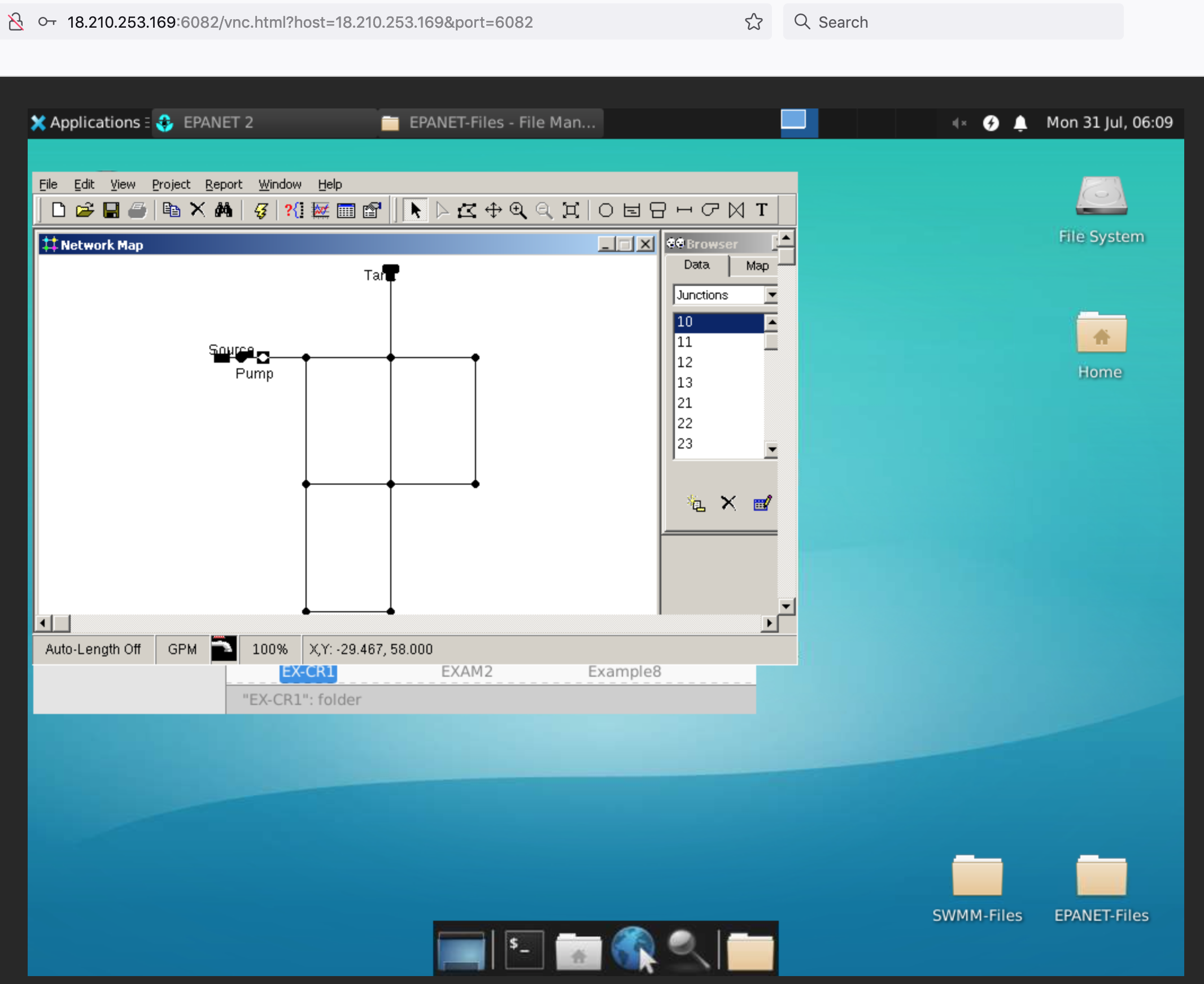Open the Query map tool

pyautogui.click(x=294, y=210)
